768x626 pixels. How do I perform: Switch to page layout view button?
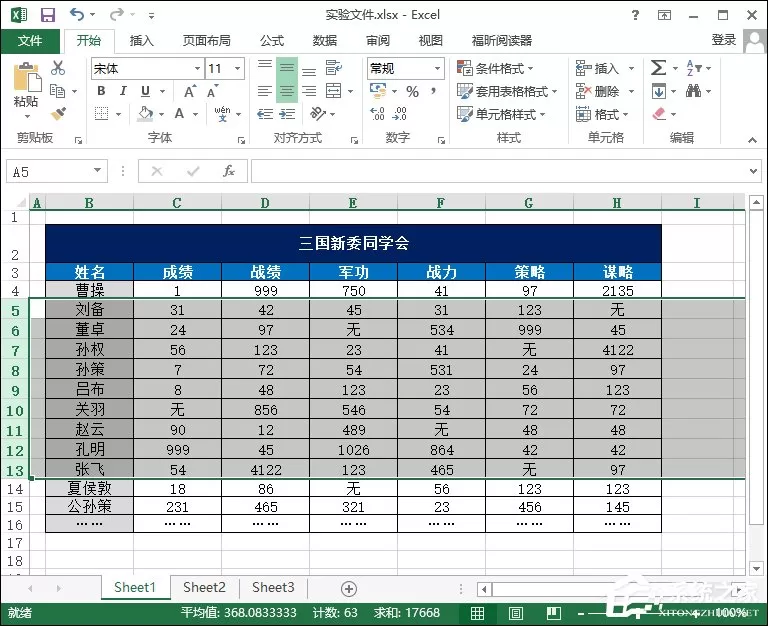[x=516, y=613]
